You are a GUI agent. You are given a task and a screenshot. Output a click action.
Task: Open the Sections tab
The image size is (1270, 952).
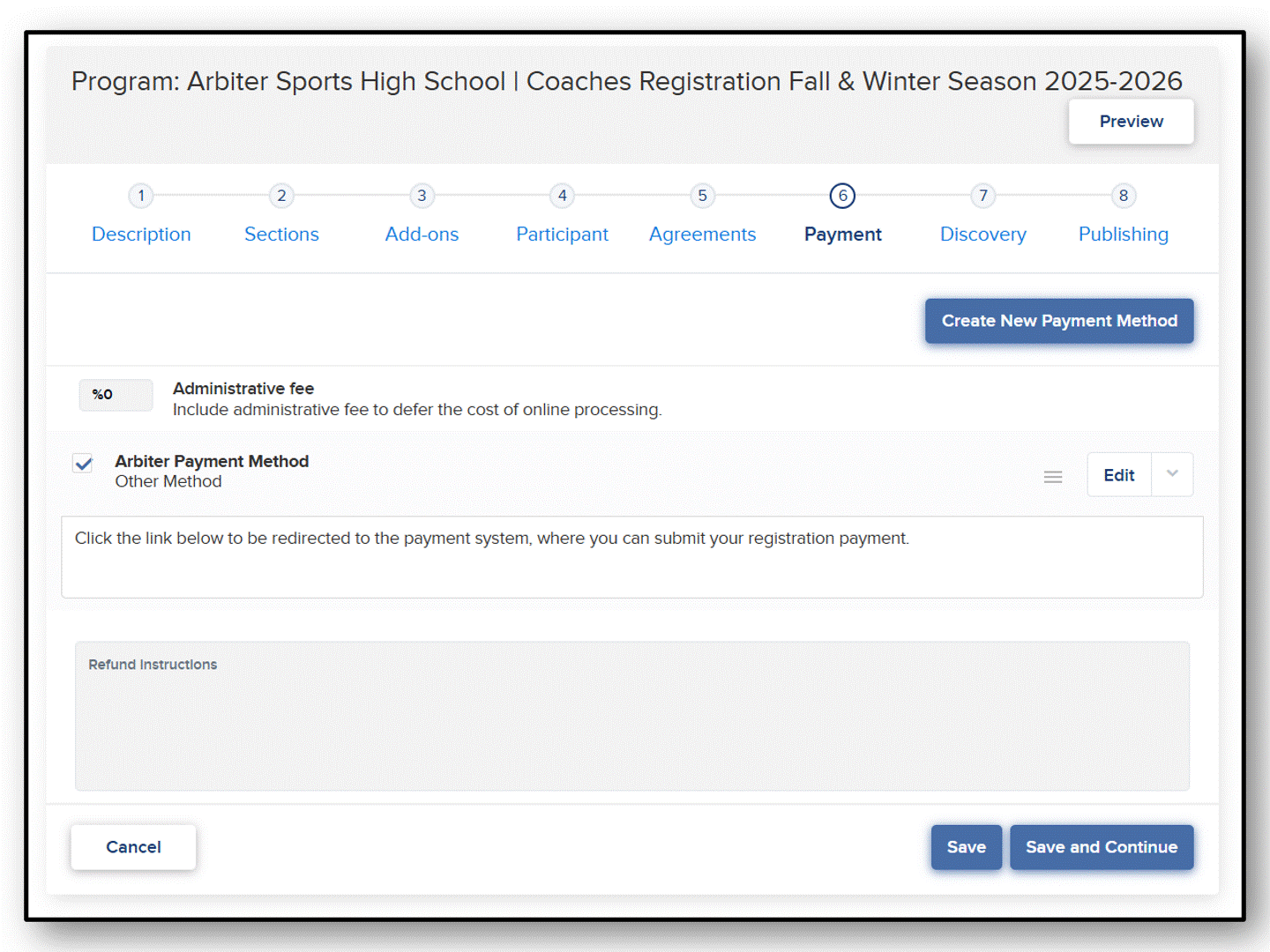point(281,234)
